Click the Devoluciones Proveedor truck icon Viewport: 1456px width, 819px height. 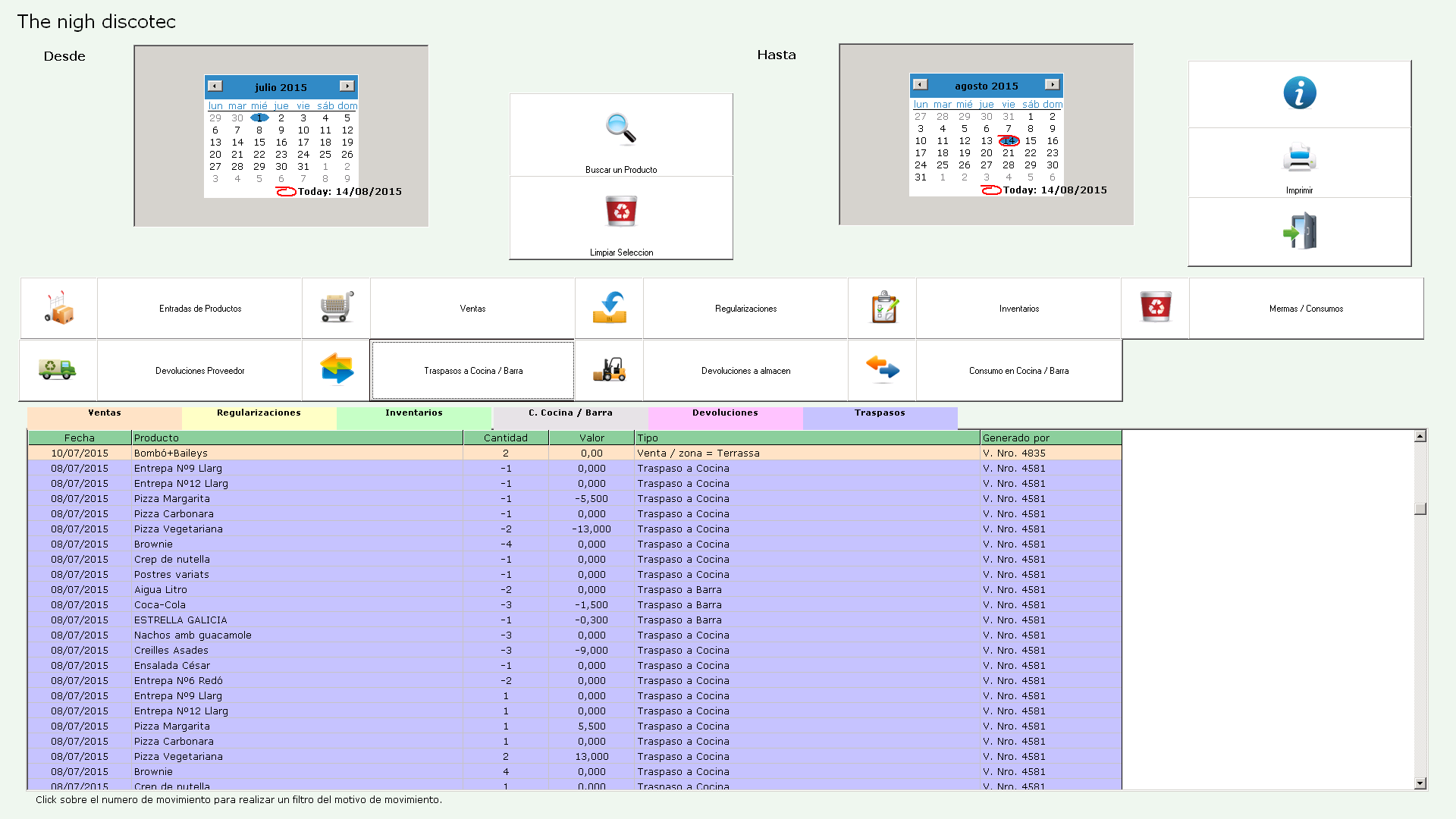click(x=58, y=369)
